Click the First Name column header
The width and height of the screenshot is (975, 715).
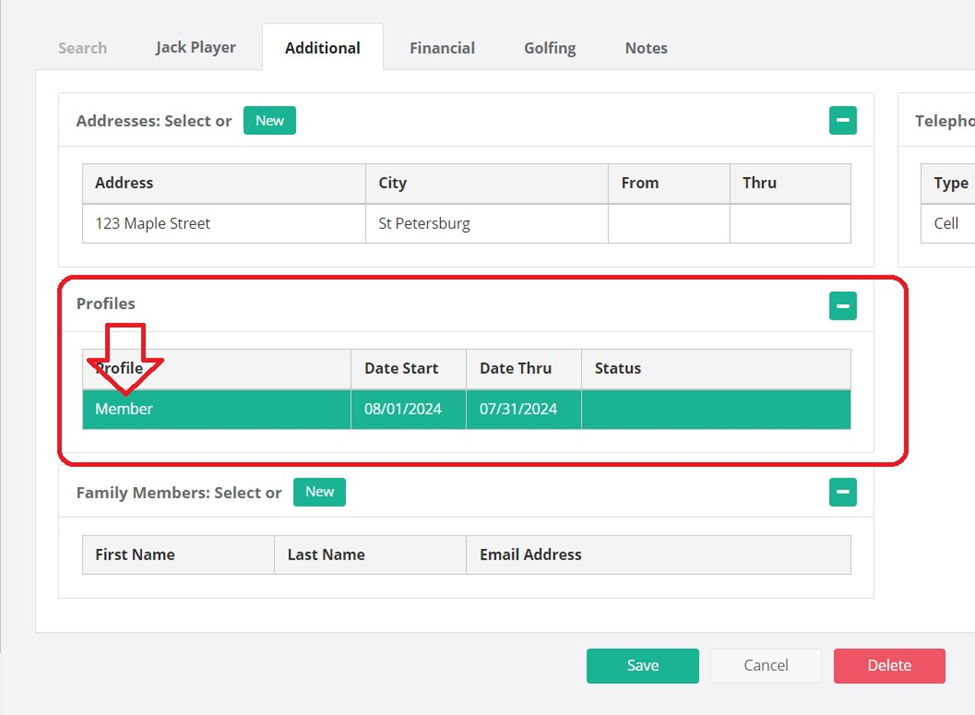pyautogui.click(x=178, y=555)
